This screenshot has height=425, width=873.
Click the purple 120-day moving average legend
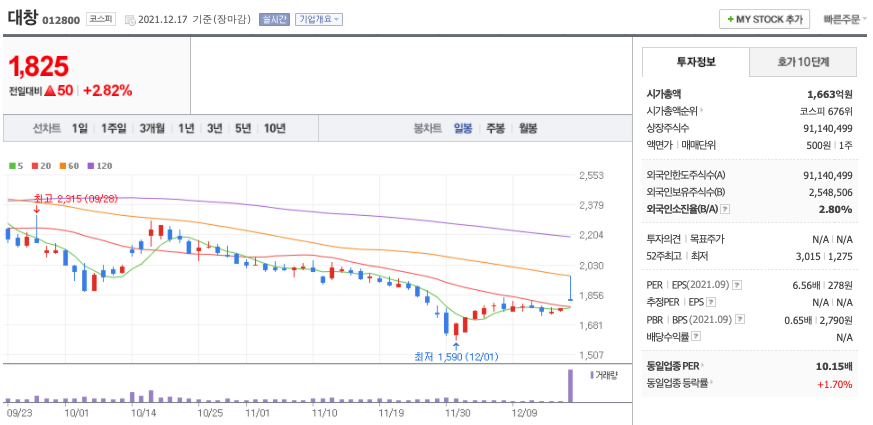(100, 166)
